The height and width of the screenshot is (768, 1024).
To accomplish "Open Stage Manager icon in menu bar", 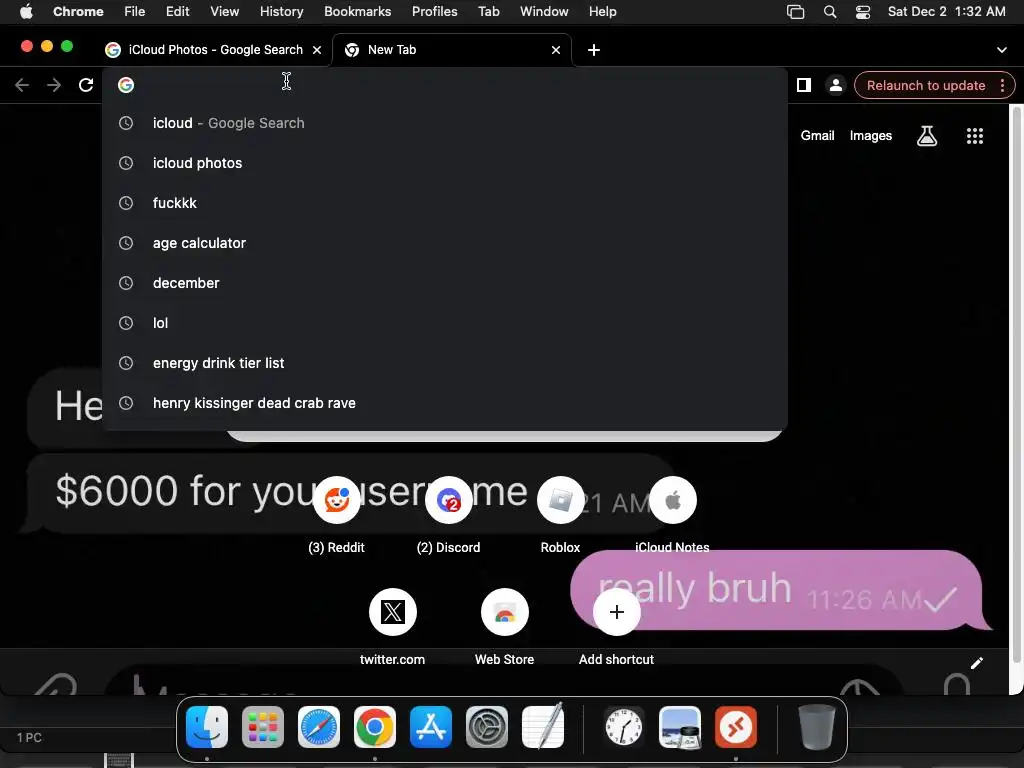I will tap(795, 12).
